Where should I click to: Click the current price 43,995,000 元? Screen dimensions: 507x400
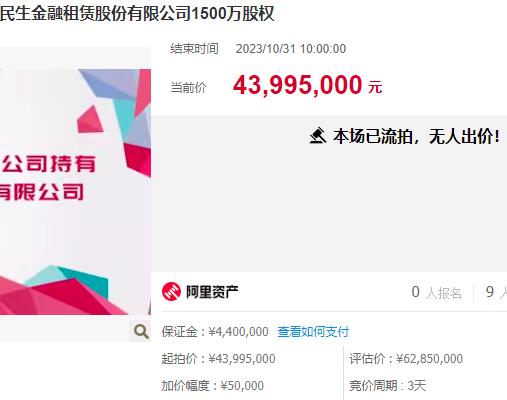pyautogui.click(x=307, y=85)
